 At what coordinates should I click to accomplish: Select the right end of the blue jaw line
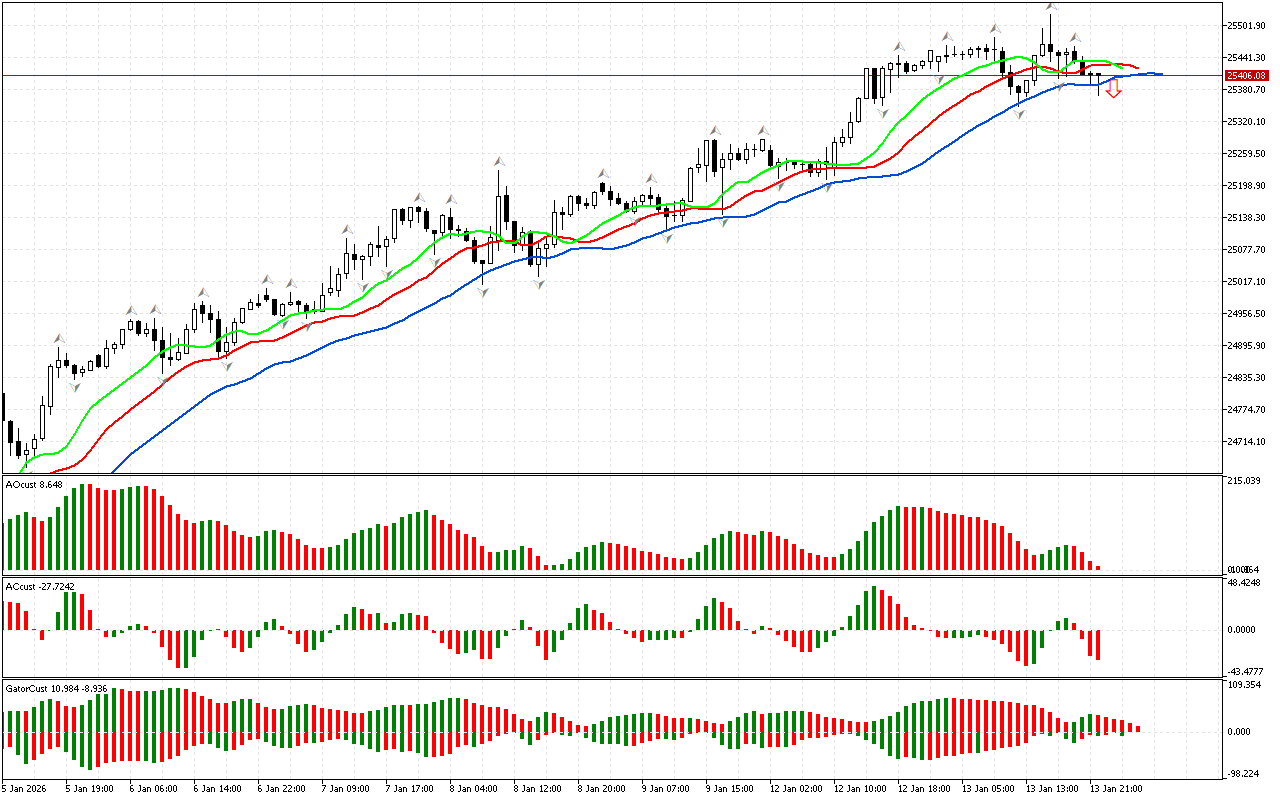click(x=1160, y=74)
